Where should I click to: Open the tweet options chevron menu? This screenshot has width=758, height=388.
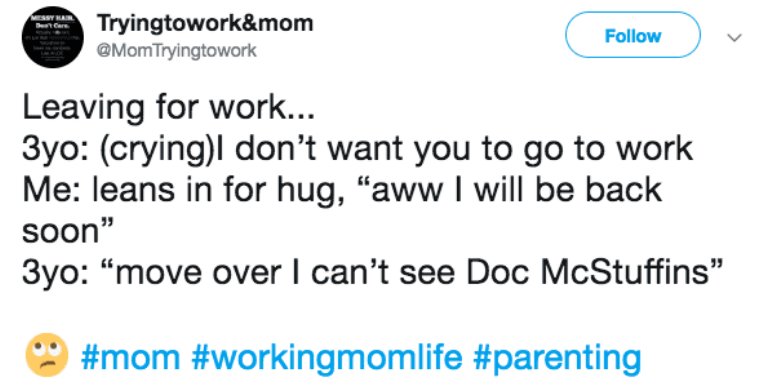point(734,37)
